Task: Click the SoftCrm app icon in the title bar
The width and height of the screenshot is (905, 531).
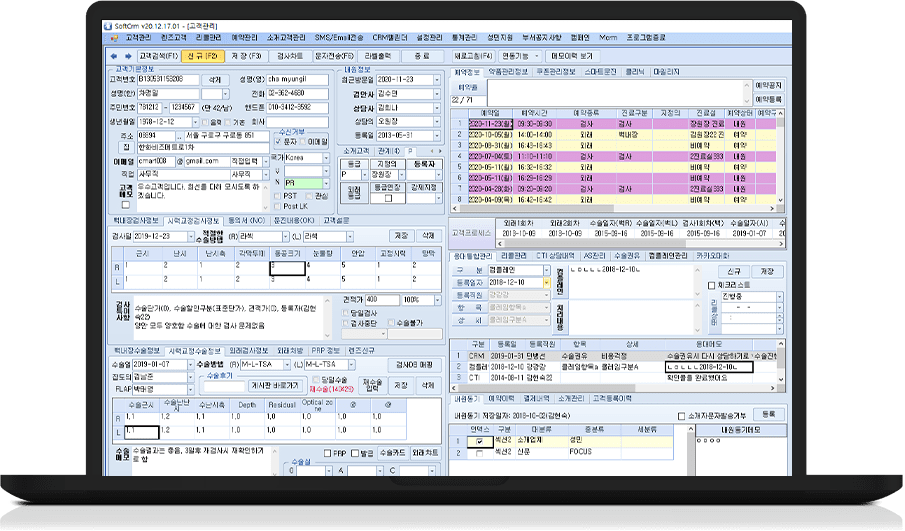Action: (x=108, y=26)
